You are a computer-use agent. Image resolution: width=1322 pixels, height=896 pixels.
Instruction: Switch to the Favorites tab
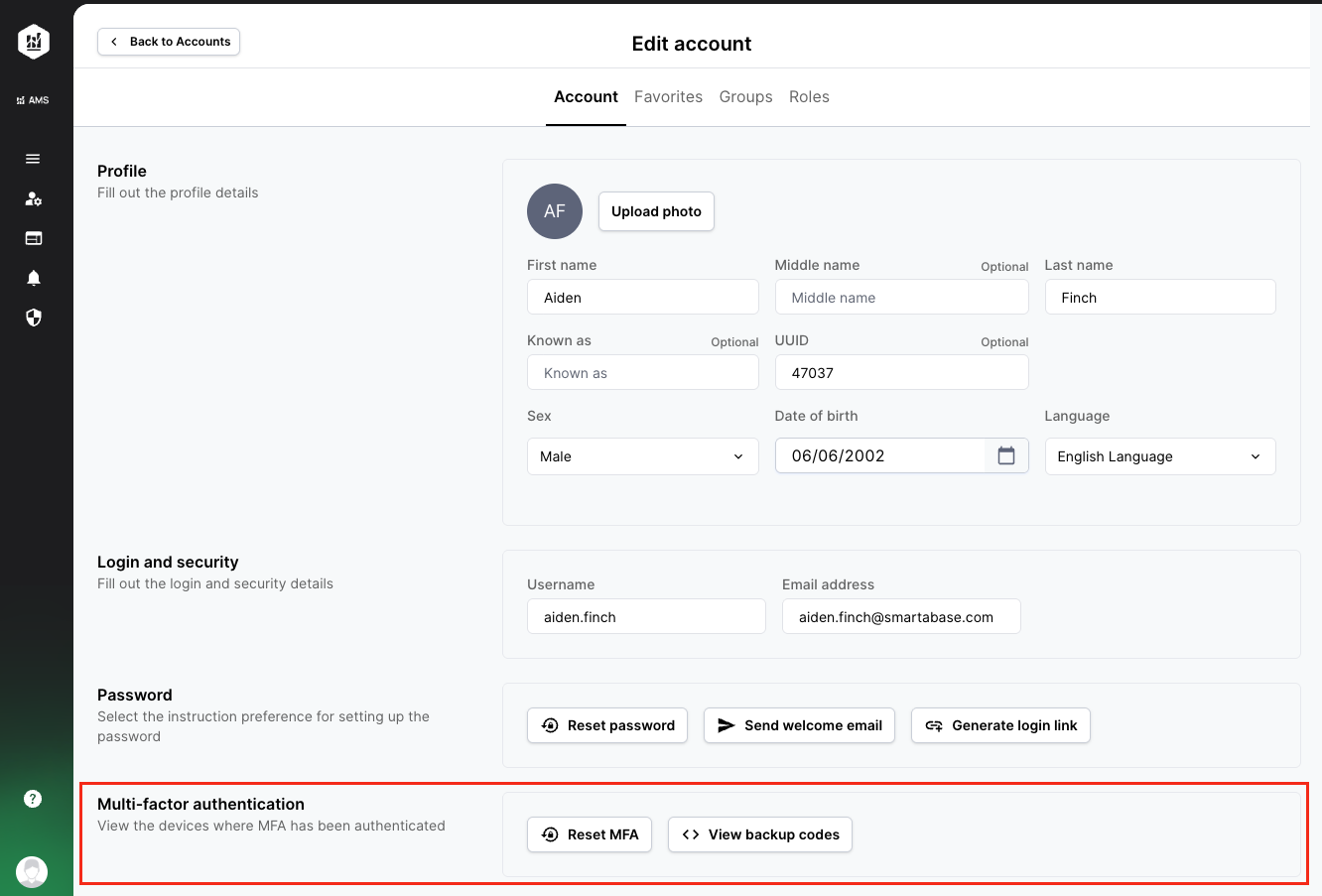click(x=668, y=97)
